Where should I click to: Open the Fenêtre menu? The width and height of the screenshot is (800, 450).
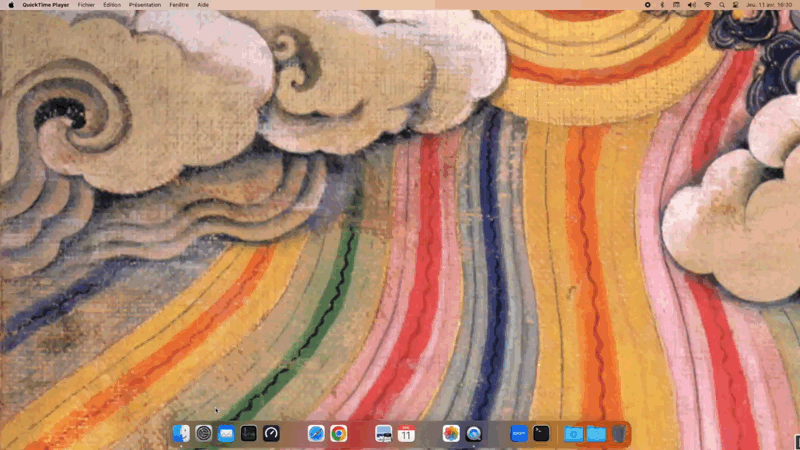coord(178,5)
